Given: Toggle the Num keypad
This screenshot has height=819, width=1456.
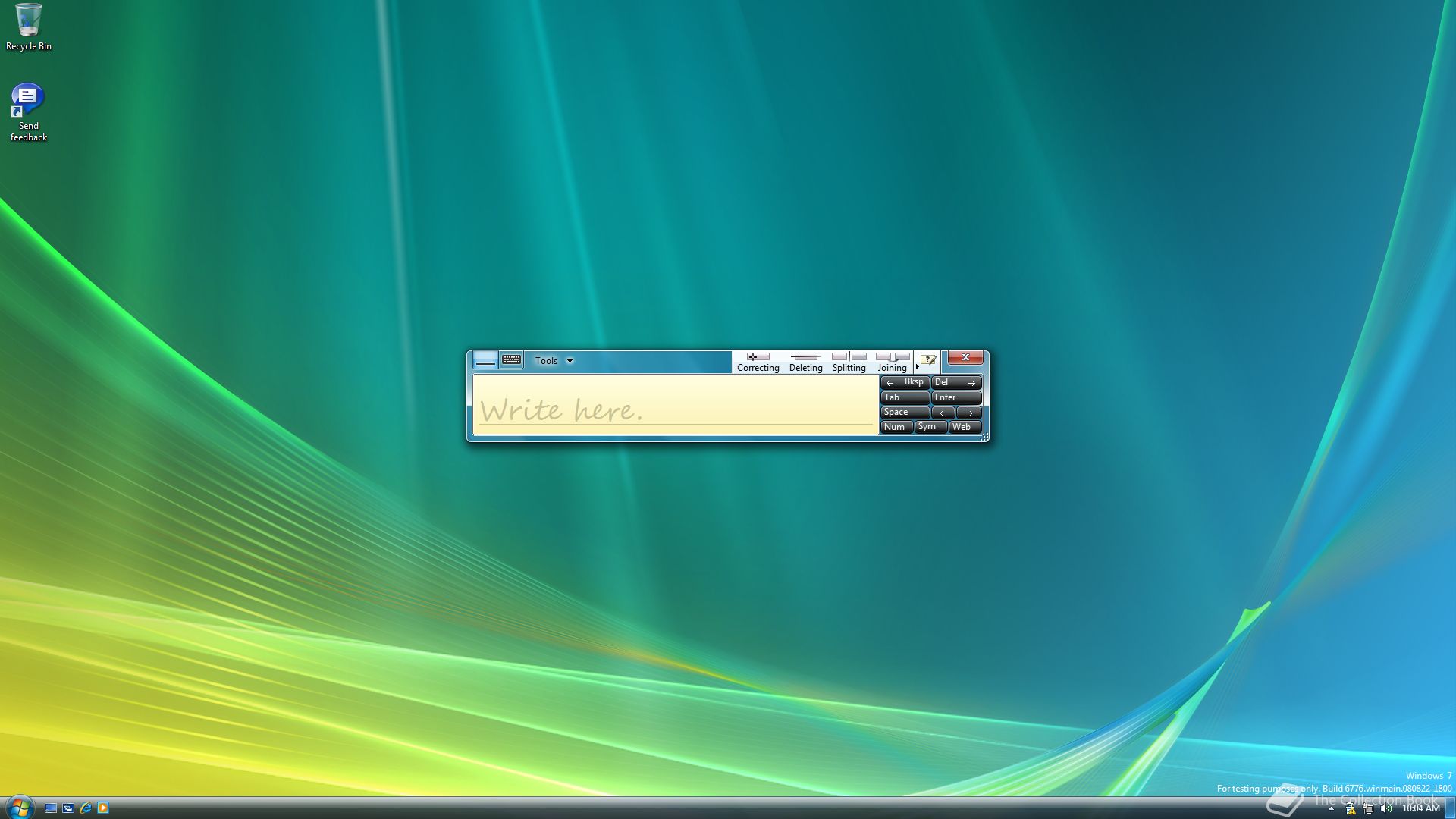Looking at the screenshot, I should (x=896, y=427).
